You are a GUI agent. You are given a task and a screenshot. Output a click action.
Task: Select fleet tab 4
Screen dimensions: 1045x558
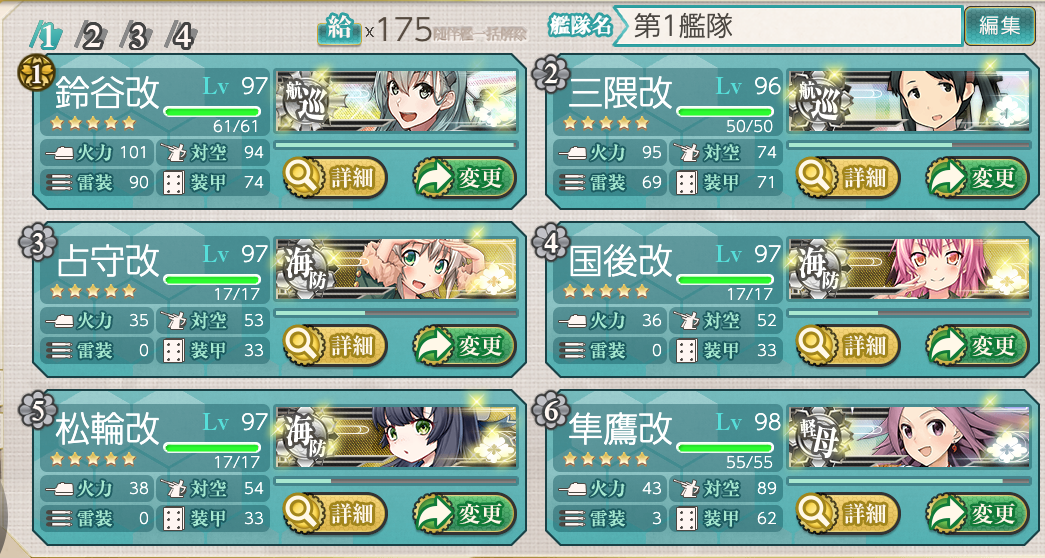[x=181, y=36]
